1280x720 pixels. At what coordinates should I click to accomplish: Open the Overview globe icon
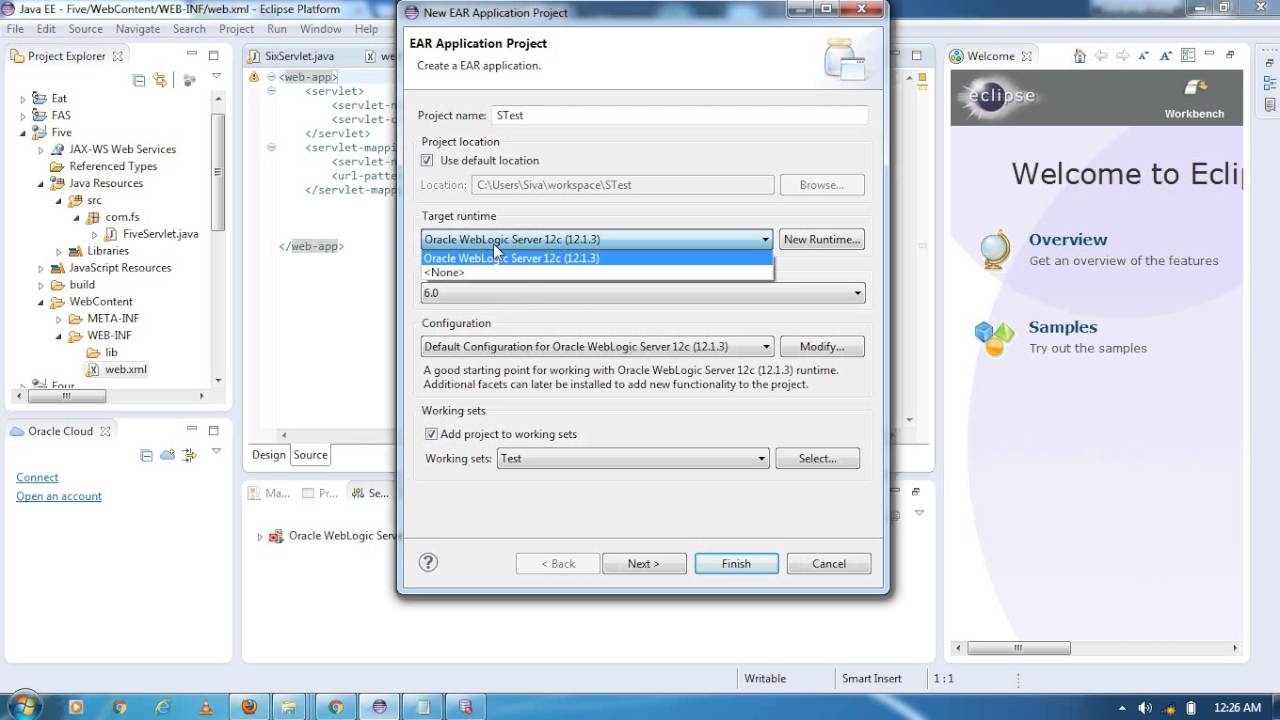[995, 249]
